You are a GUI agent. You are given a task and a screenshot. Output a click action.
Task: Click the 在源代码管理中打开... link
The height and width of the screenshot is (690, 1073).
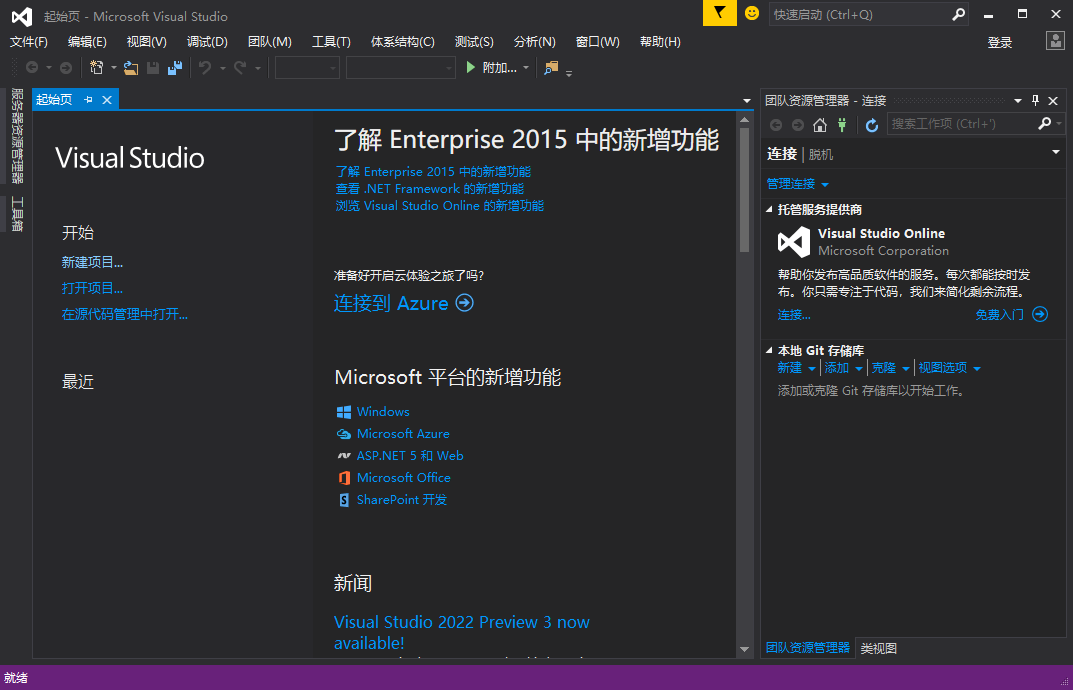coord(125,314)
